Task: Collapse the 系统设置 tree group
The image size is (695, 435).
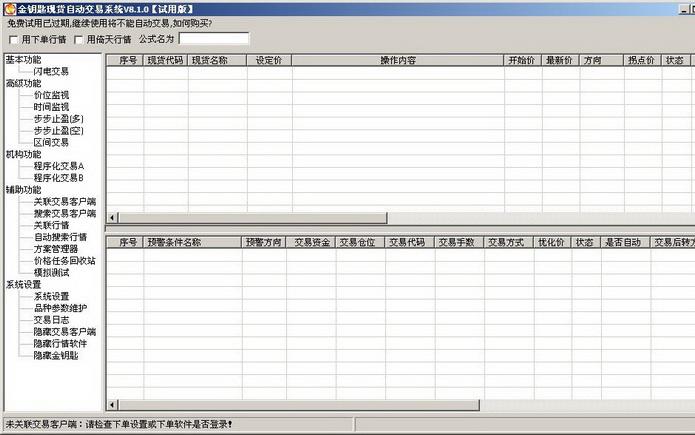Action: (23, 284)
